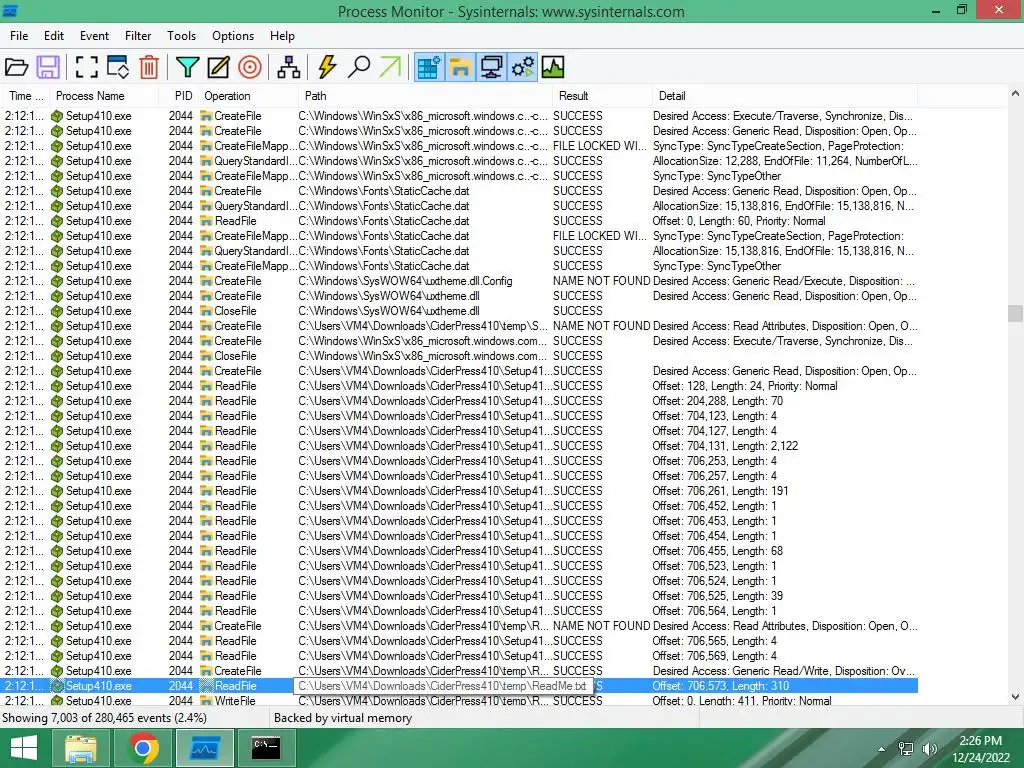Click the Open log file icon
This screenshot has width=1024, height=768.
(16, 67)
